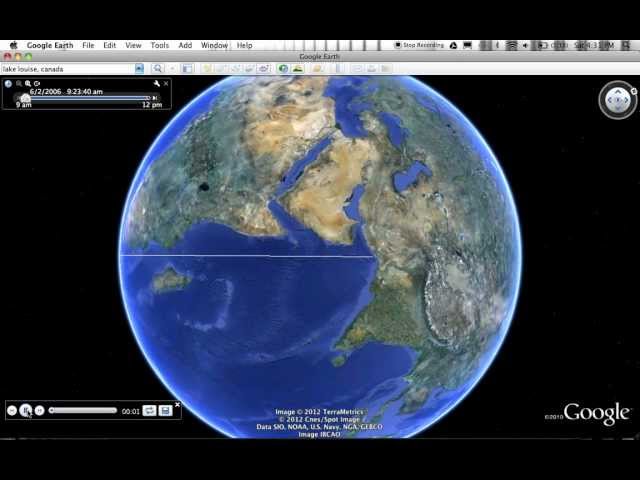The height and width of the screenshot is (480, 640).
Task: Open the Apple menu
Action: (x=13, y=45)
